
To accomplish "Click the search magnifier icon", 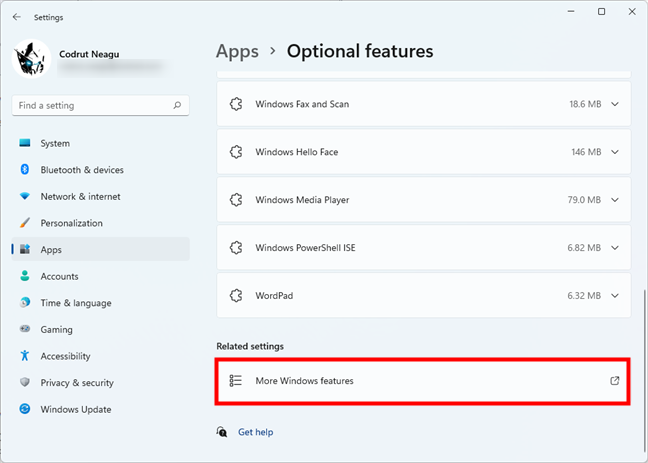I will click(177, 105).
